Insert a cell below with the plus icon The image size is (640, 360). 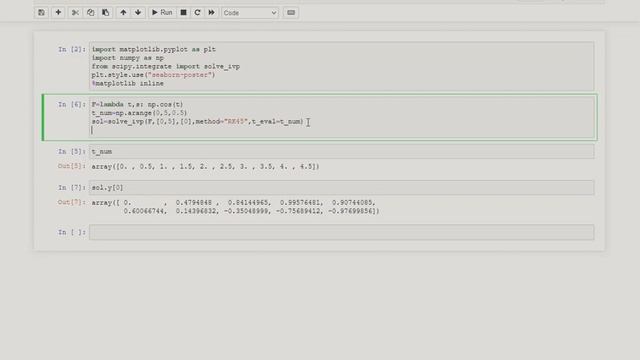[x=58, y=13]
